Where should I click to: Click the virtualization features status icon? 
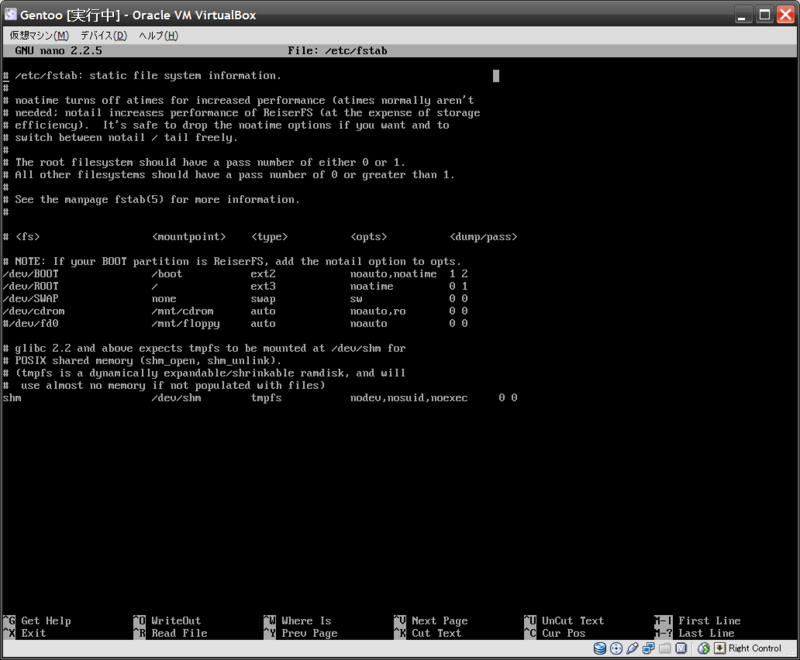(x=681, y=648)
